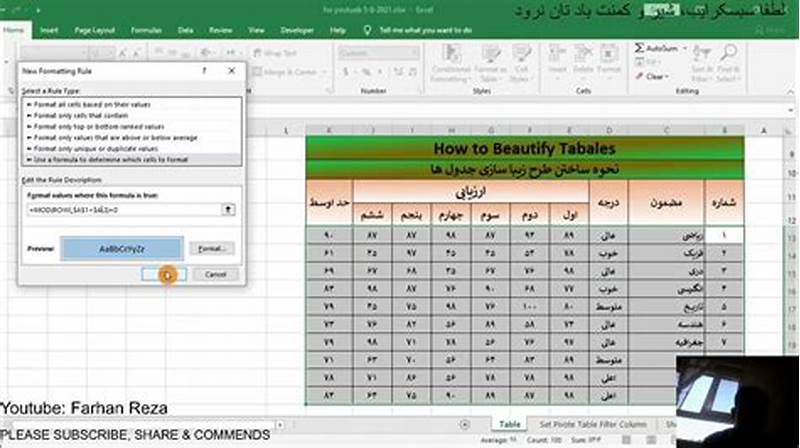The width and height of the screenshot is (800, 448).
Task: Open the View tab
Action: click(x=256, y=30)
